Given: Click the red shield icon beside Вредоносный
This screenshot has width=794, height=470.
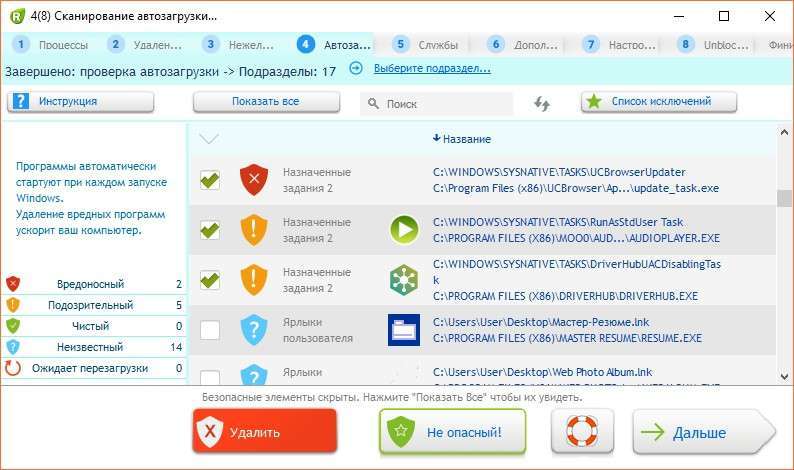Looking at the screenshot, I should pyautogui.click(x=13, y=284).
